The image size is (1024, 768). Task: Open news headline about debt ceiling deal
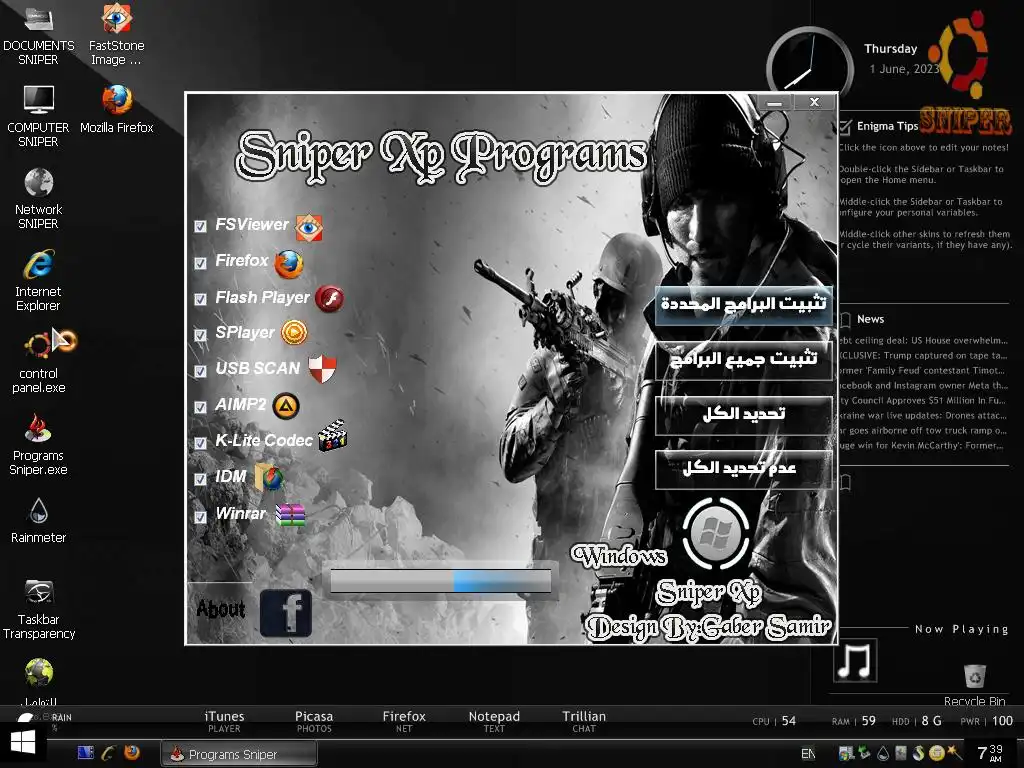(923, 340)
